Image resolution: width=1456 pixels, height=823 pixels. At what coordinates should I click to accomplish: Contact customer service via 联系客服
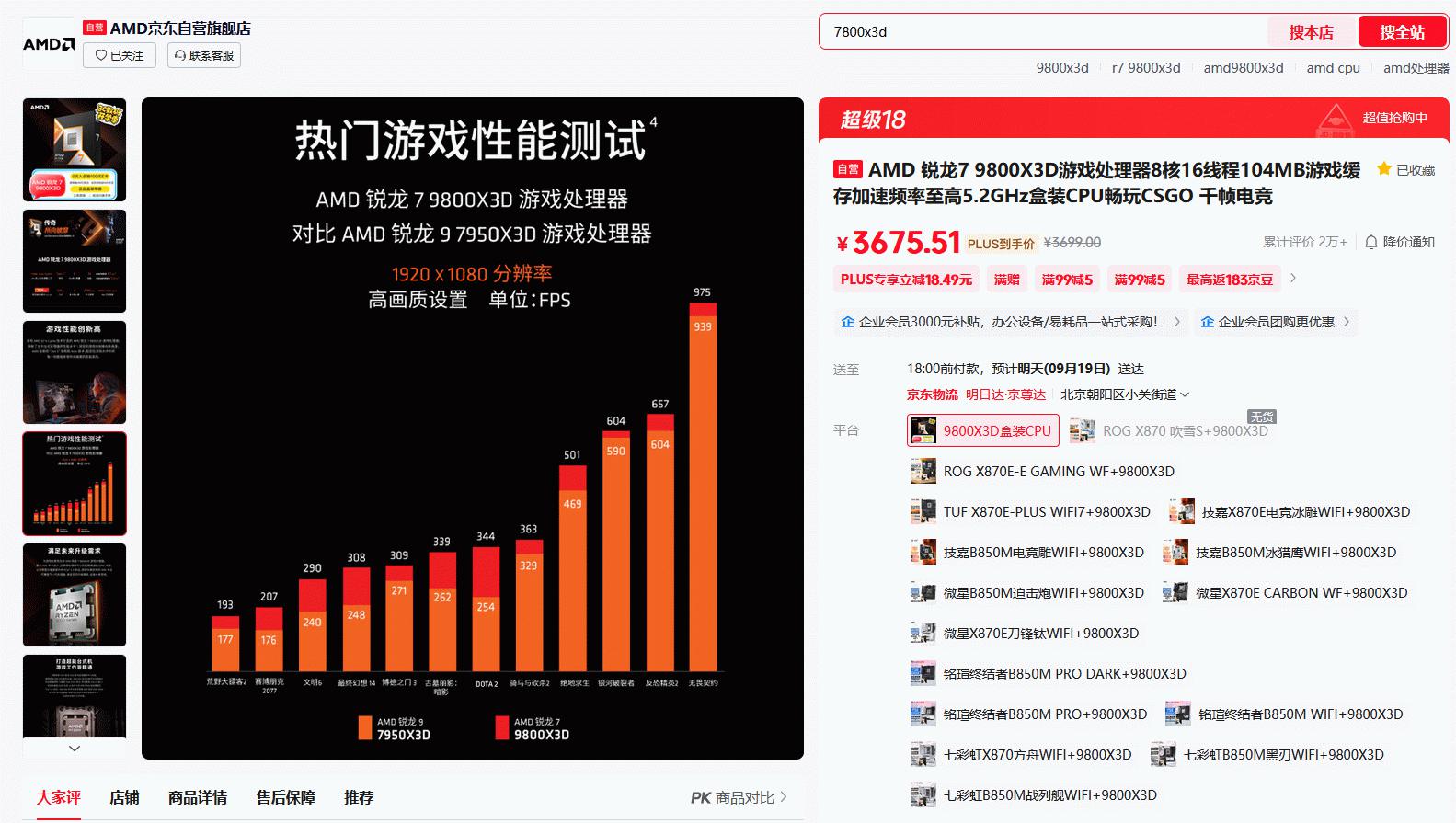click(204, 55)
